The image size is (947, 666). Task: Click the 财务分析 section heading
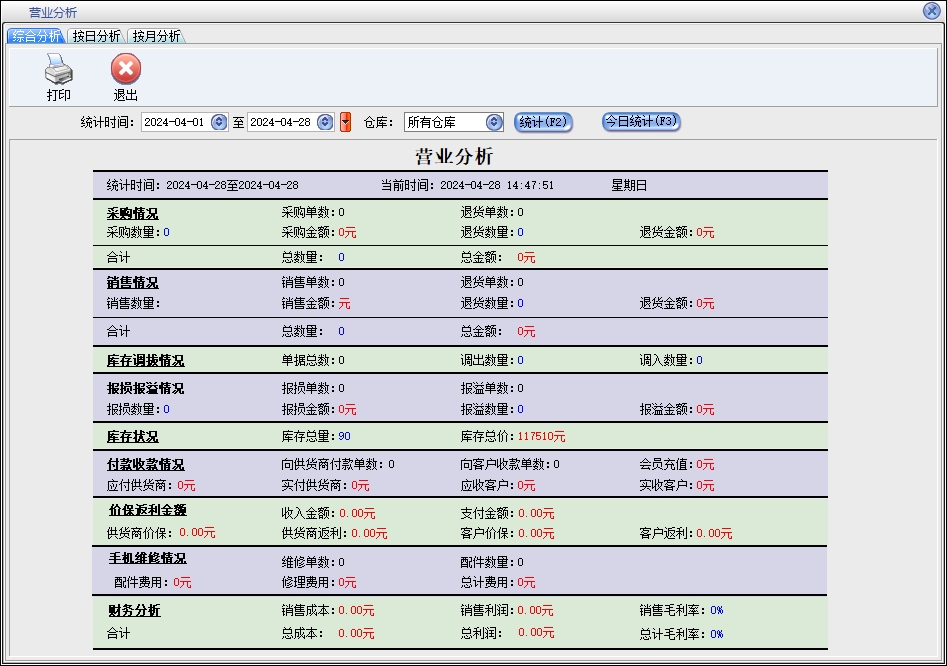point(133,610)
